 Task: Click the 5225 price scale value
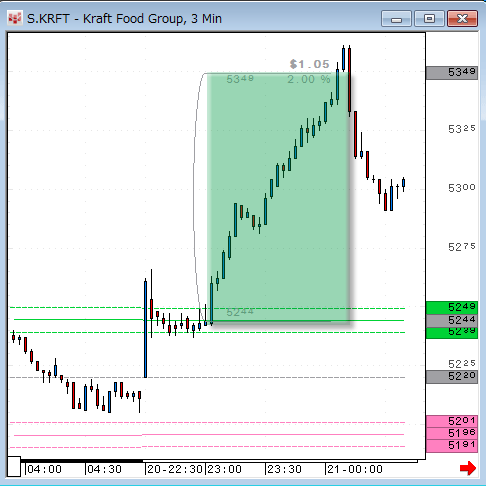pyautogui.click(x=461, y=364)
